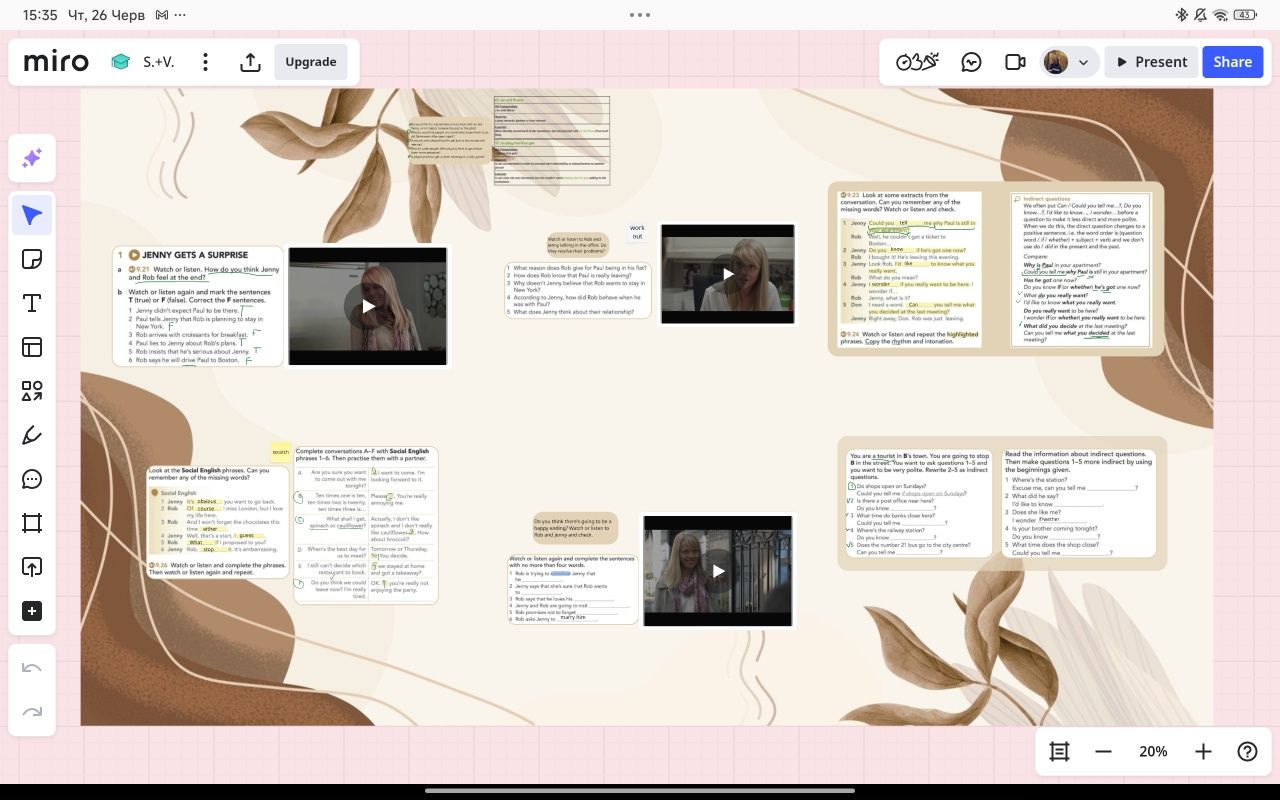1280x800 pixels.
Task: Zoom out with the minus button
Action: click(x=1103, y=751)
